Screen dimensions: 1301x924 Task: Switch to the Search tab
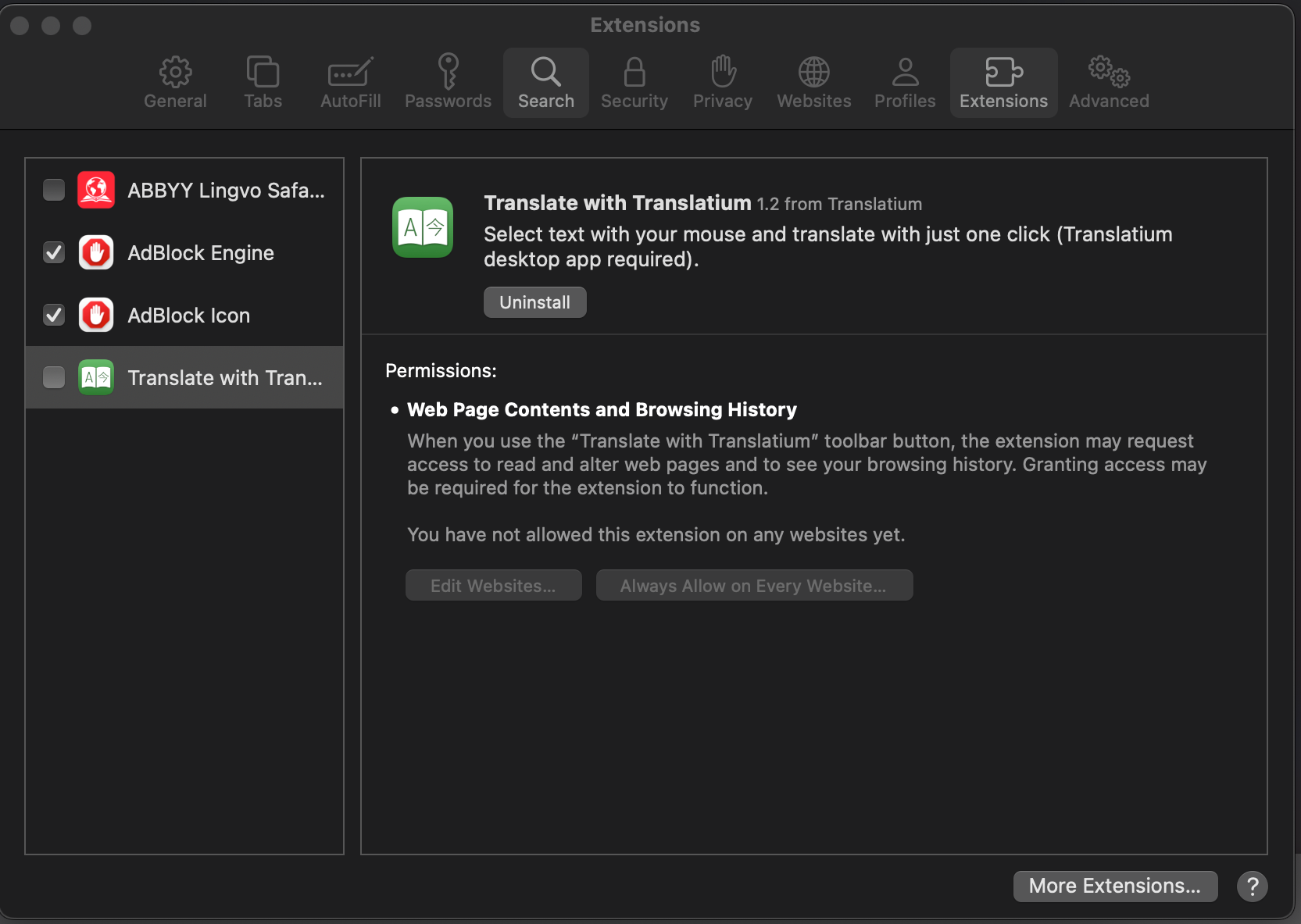pos(545,82)
